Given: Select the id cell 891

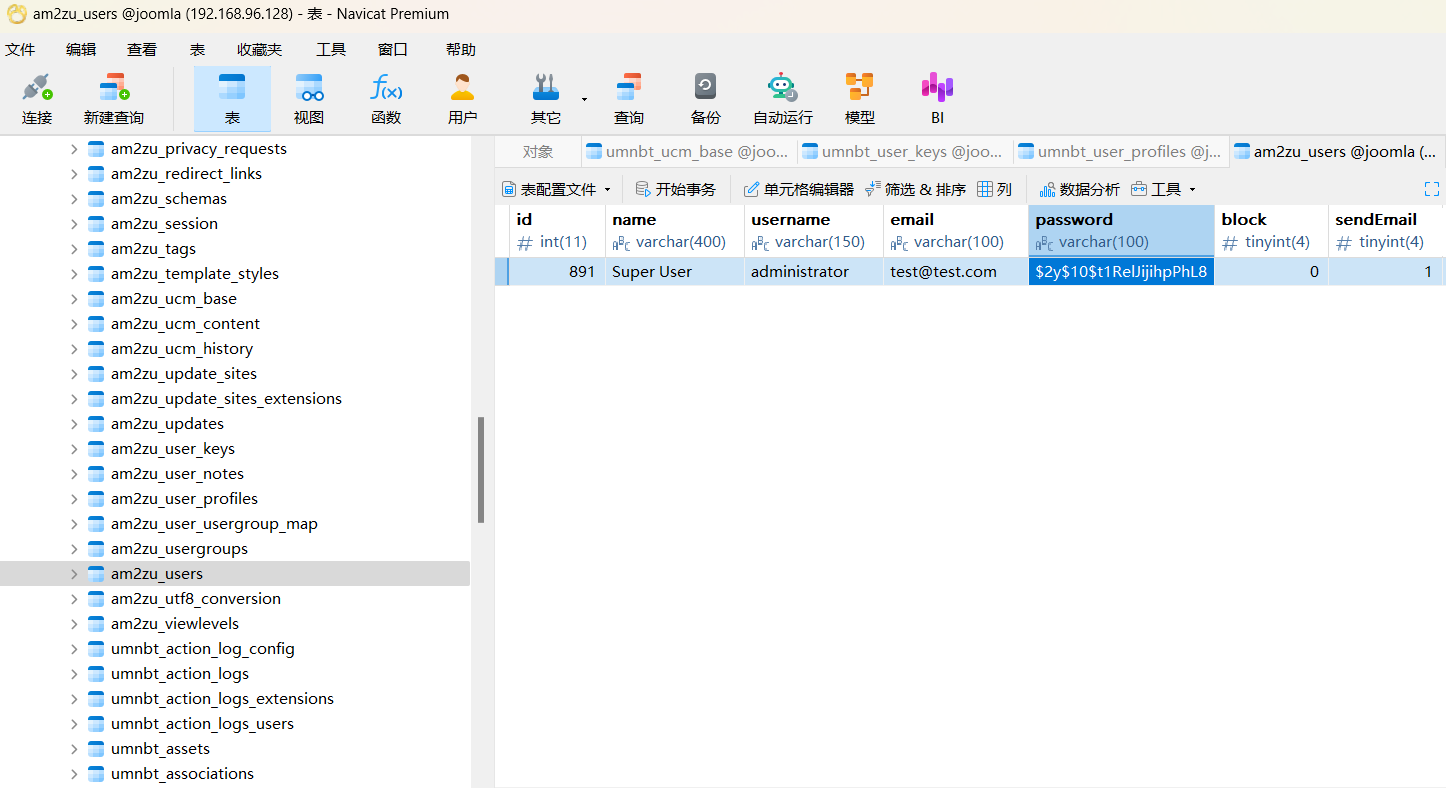Looking at the screenshot, I should (x=557, y=272).
